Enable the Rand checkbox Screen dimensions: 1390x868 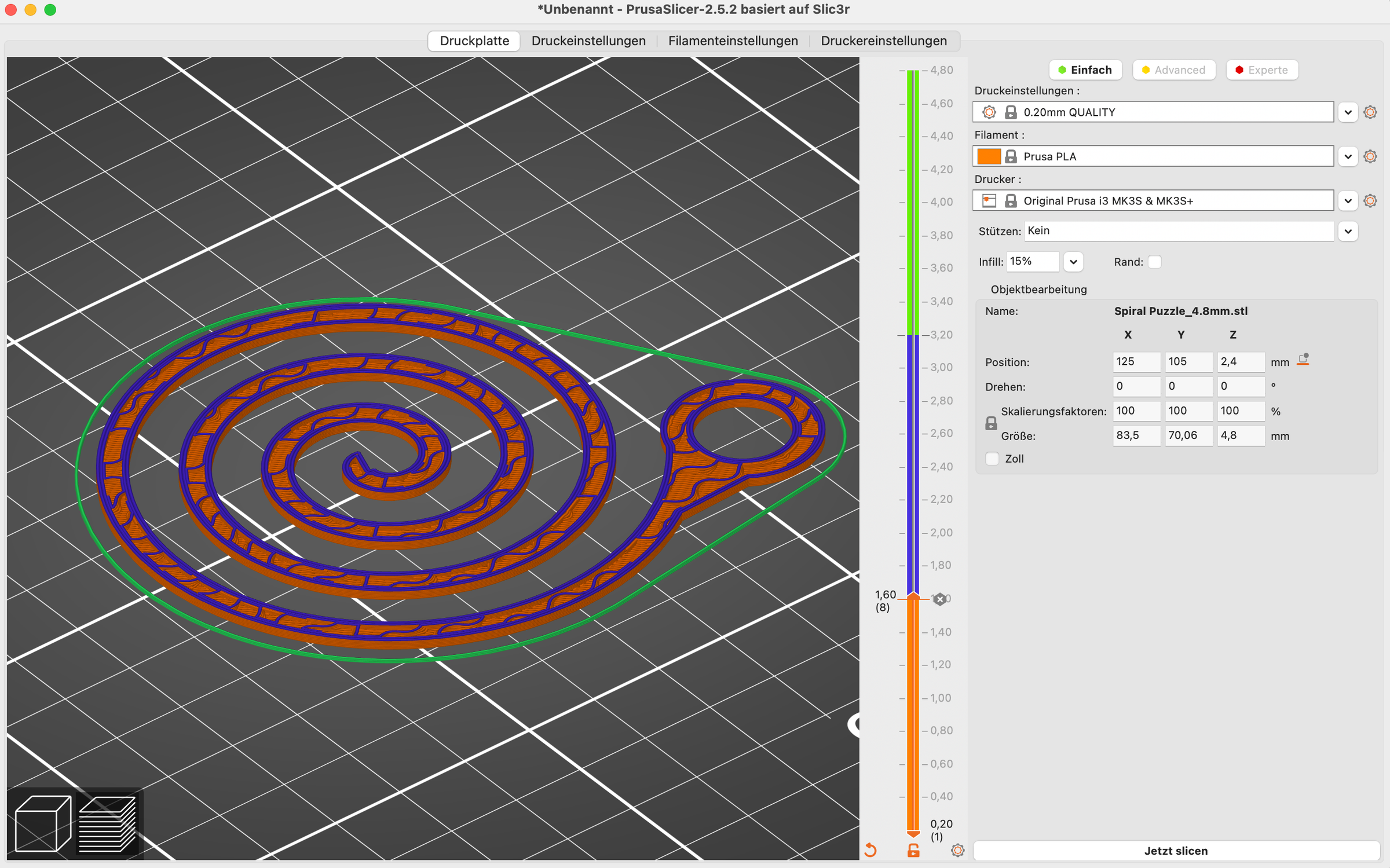1155,262
